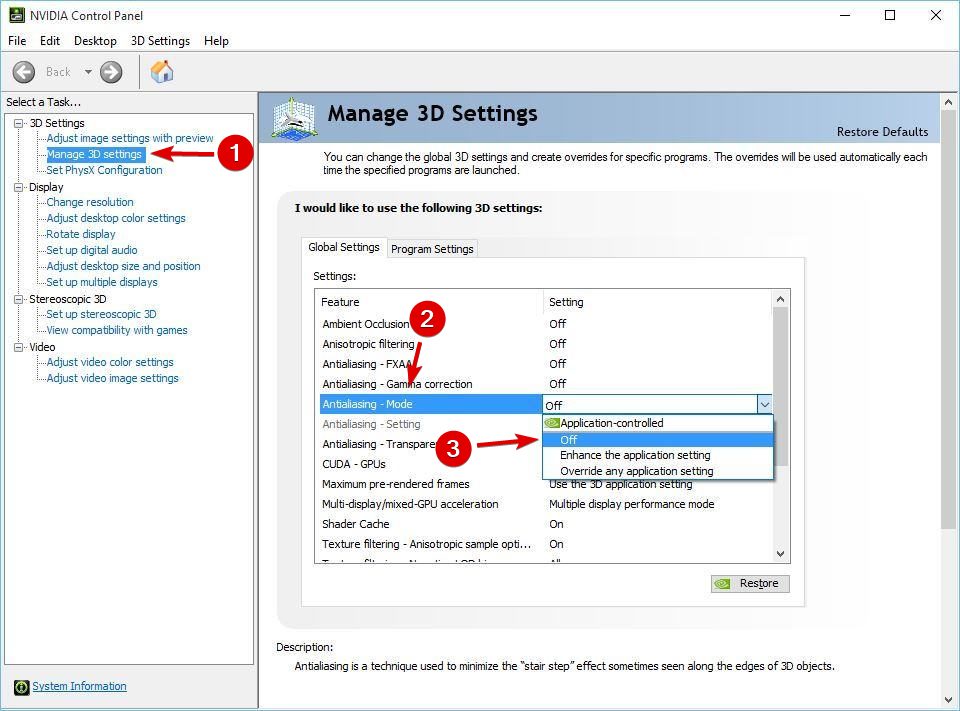Click the Restore button
960x711 pixels.
click(750, 584)
